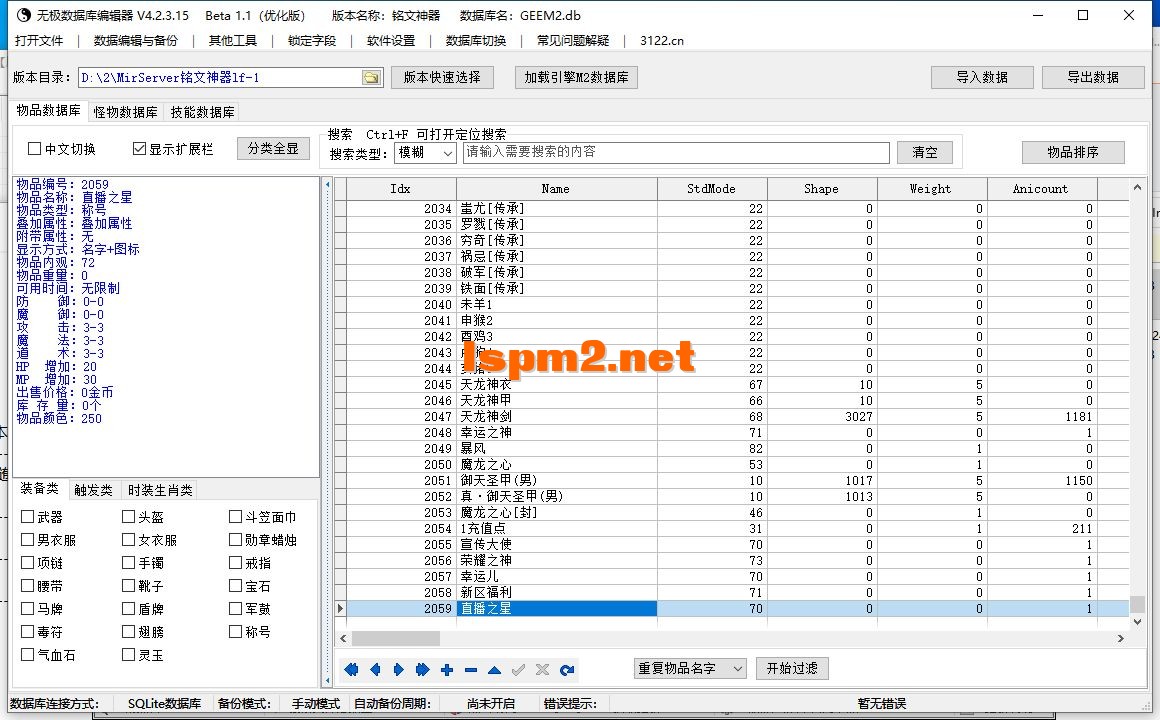Sort by StdMode column header
The height and width of the screenshot is (720, 1160).
712,189
